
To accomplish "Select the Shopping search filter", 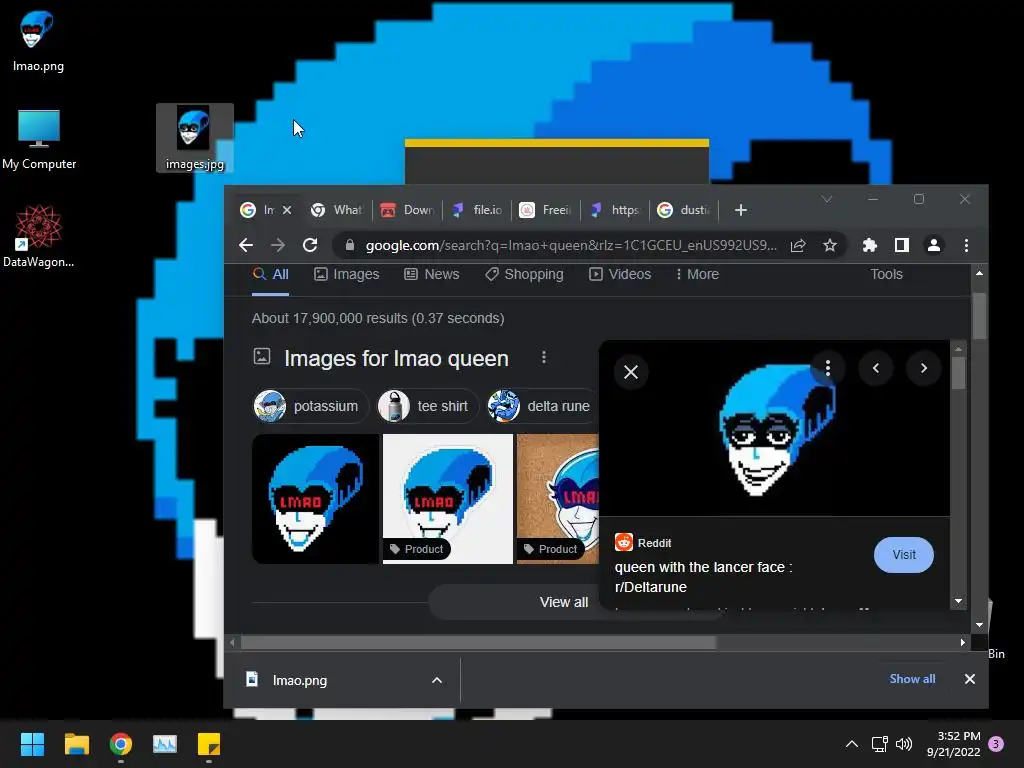I will pos(524,274).
